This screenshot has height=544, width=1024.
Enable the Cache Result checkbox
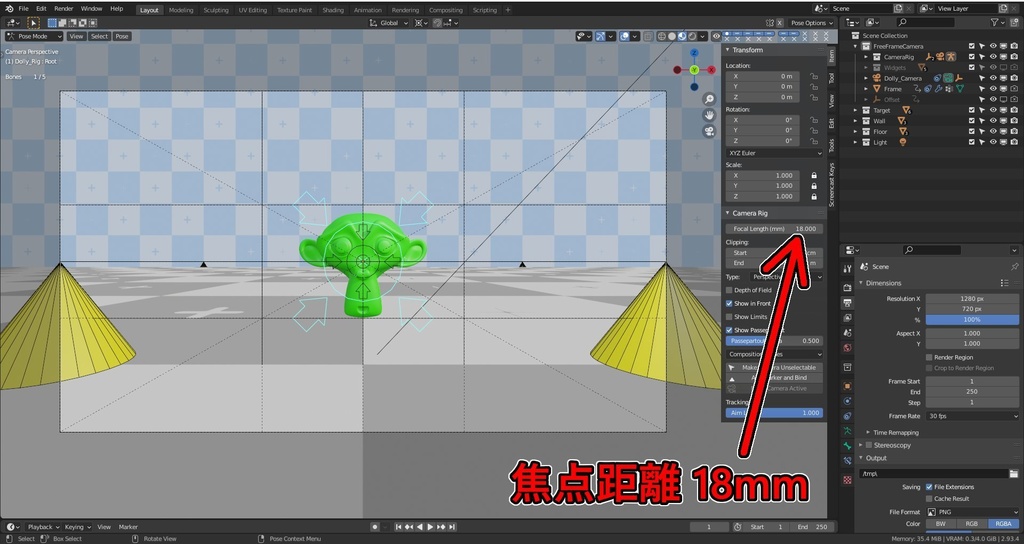coord(929,498)
